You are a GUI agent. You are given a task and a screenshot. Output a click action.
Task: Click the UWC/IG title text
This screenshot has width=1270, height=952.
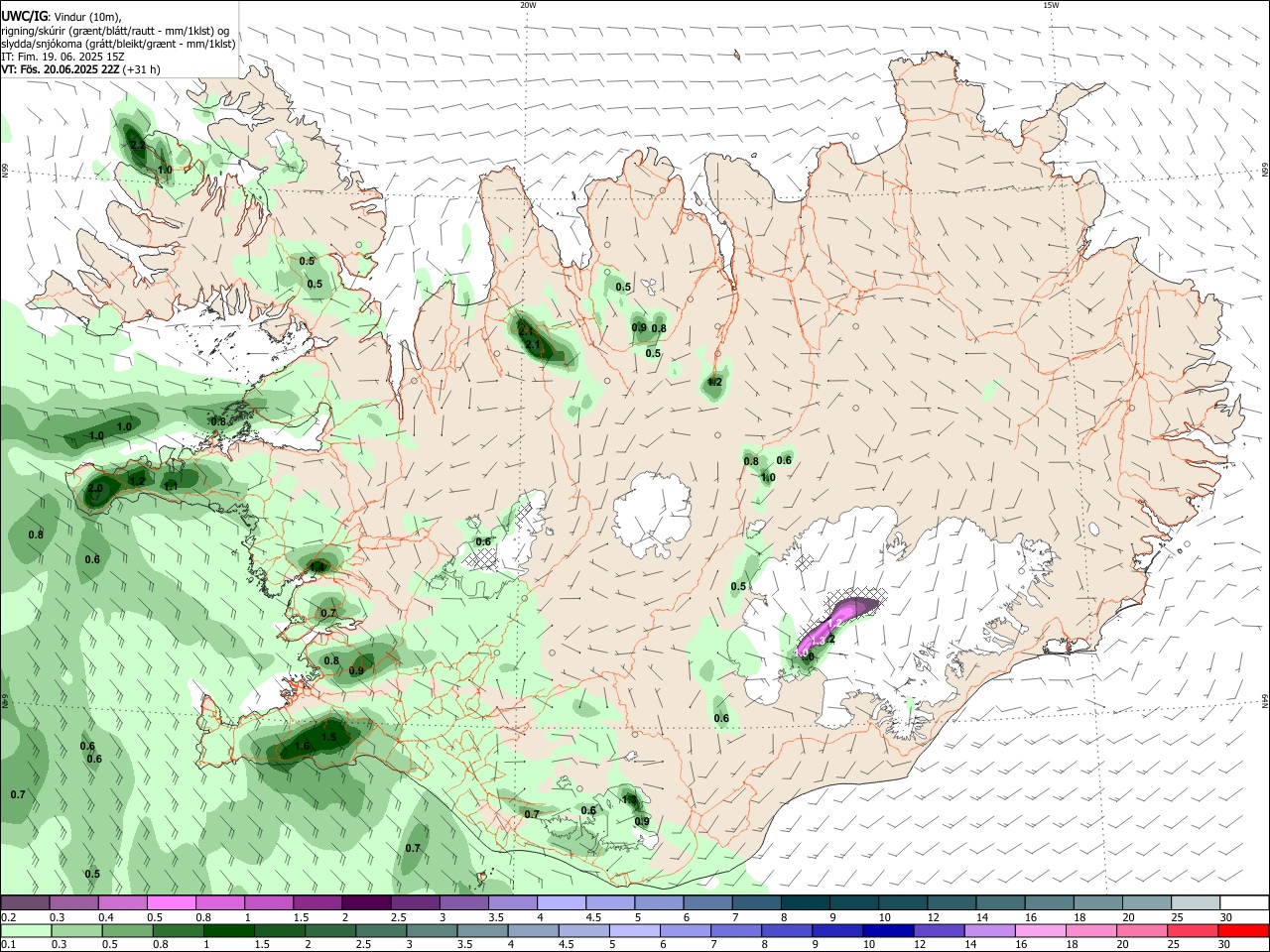coord(23,17)
